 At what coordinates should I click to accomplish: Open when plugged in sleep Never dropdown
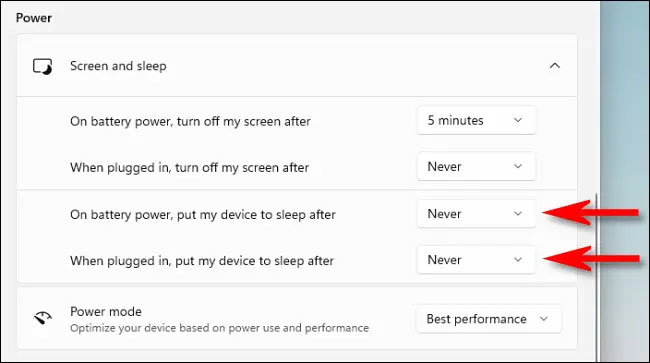[x=476, y=260]
